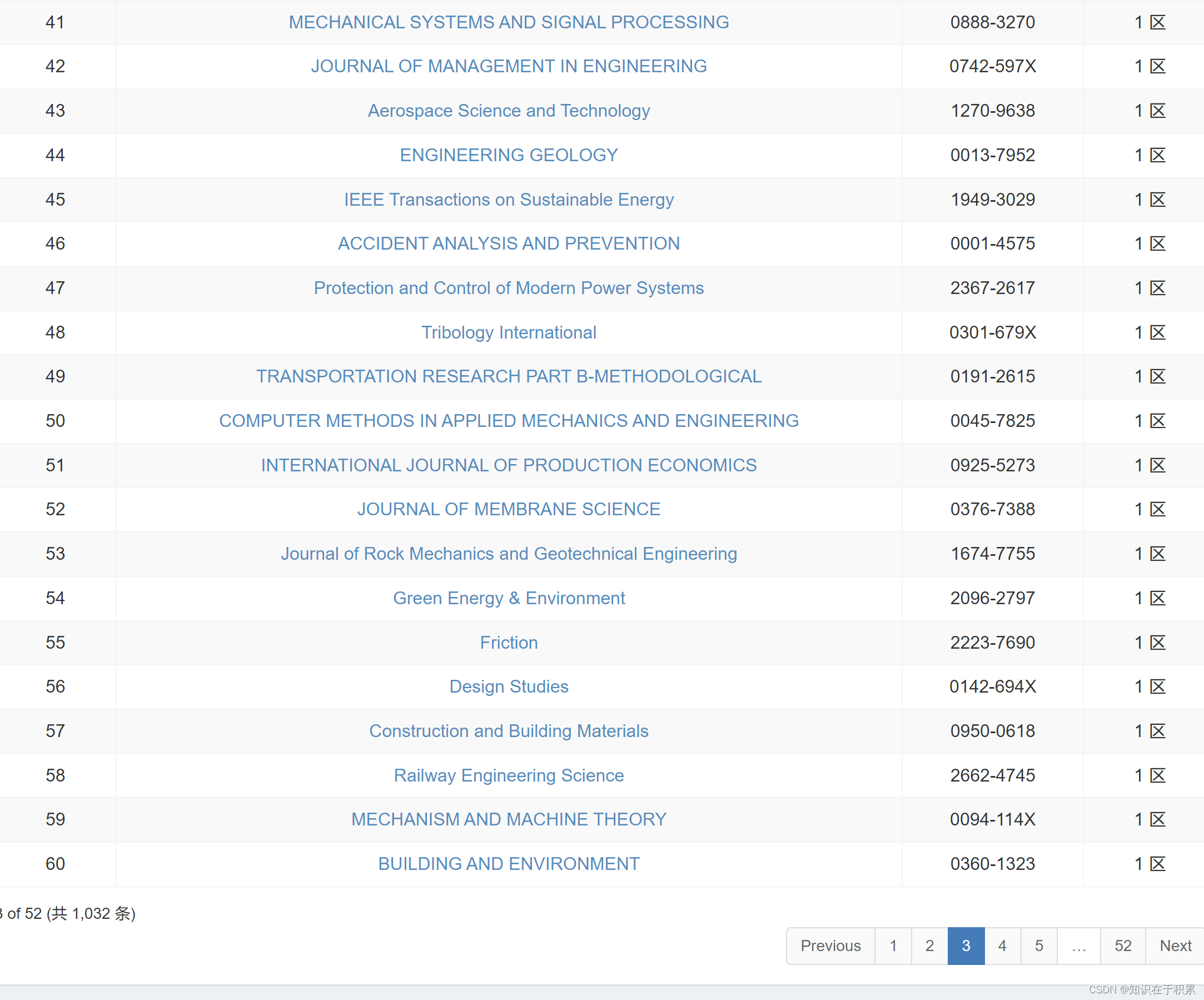Open Railway Engineering Science link

(509, 775)
